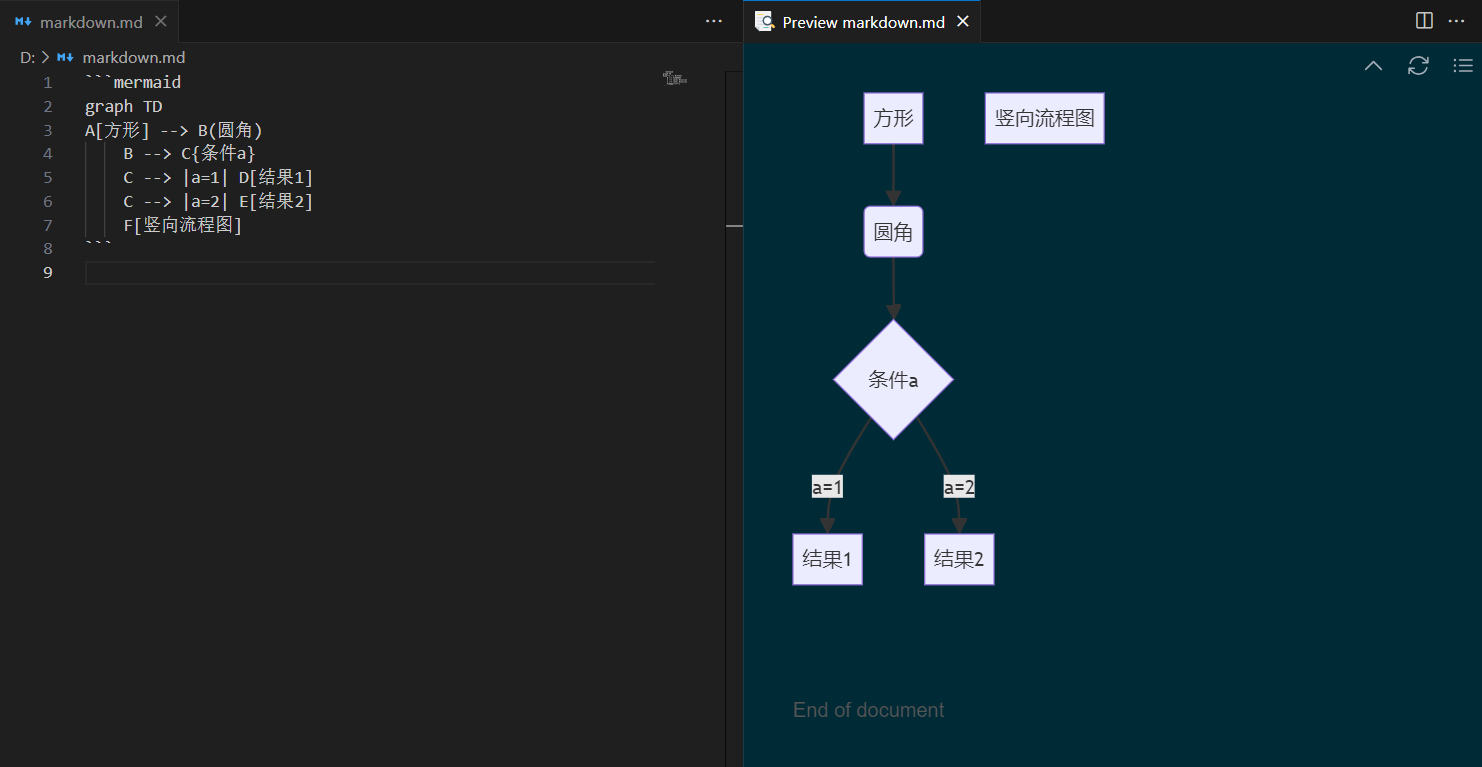Open the markdown.md breadcrumb dropdown
The image size is (1482, 767).
(x=133, y=58)
